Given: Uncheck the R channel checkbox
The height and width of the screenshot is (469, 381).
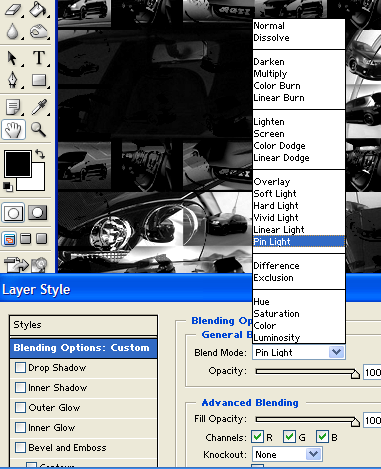Looking at the screenshot, I should (x=257, y=437).
